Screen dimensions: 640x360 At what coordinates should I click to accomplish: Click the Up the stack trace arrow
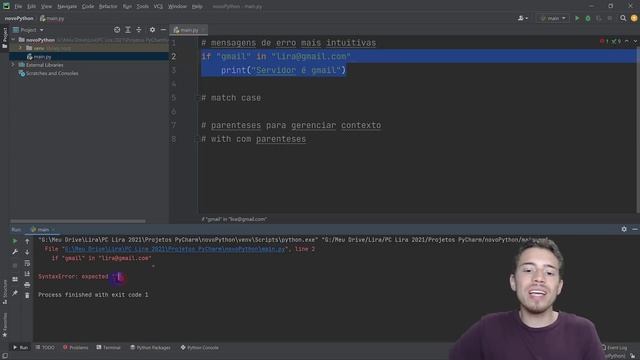point(27,241)
